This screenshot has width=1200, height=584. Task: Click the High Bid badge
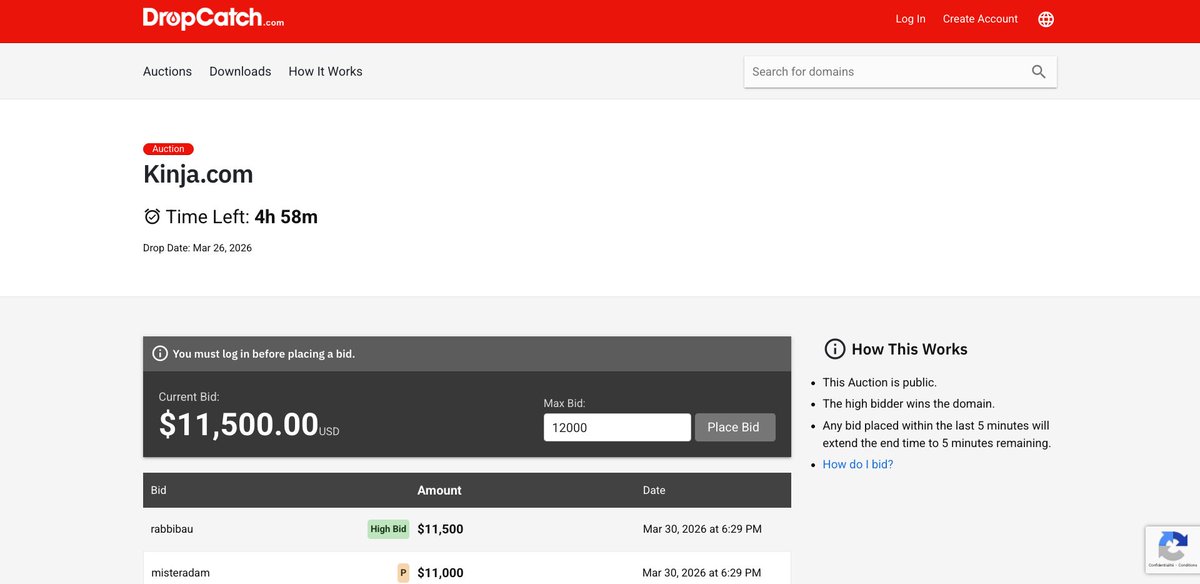click(x=388, y=529)
